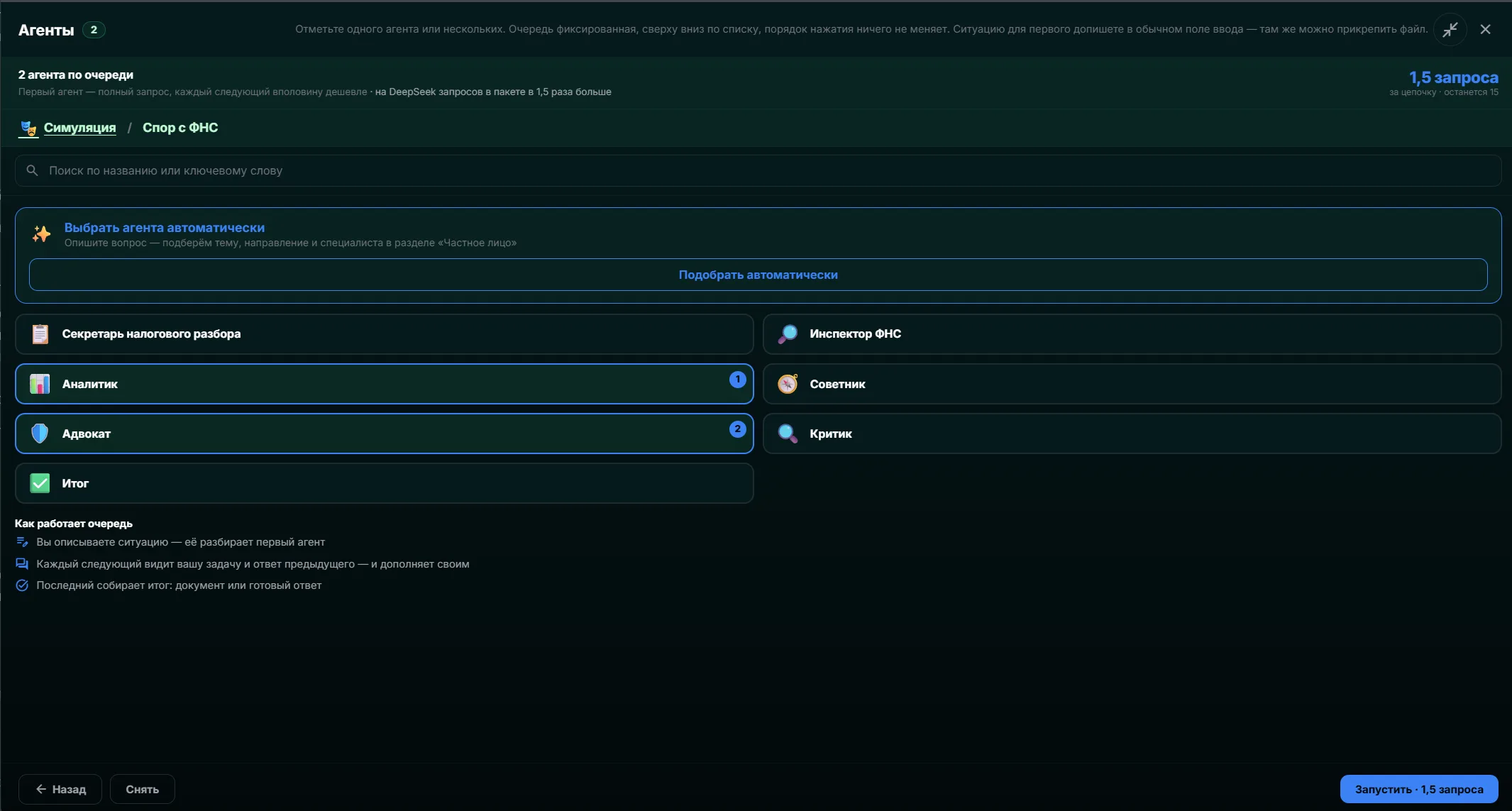This screenshot has width=1512, height=811.
Task: Go back with the Назад button
Action: pyautogui.click(x=60, y=789)
